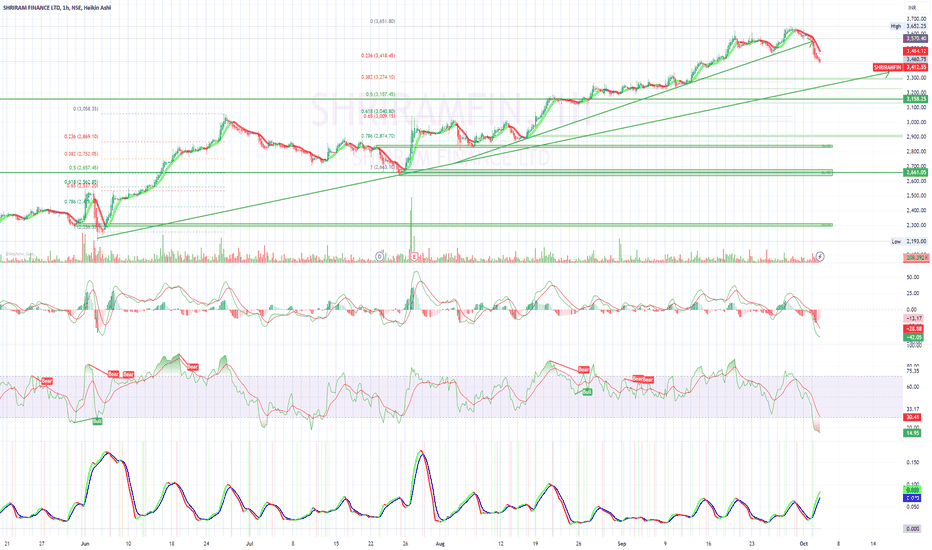This screenshot has height=550, width=932.
Task: Click the Sep date on time axis
Action: (622, 543)
